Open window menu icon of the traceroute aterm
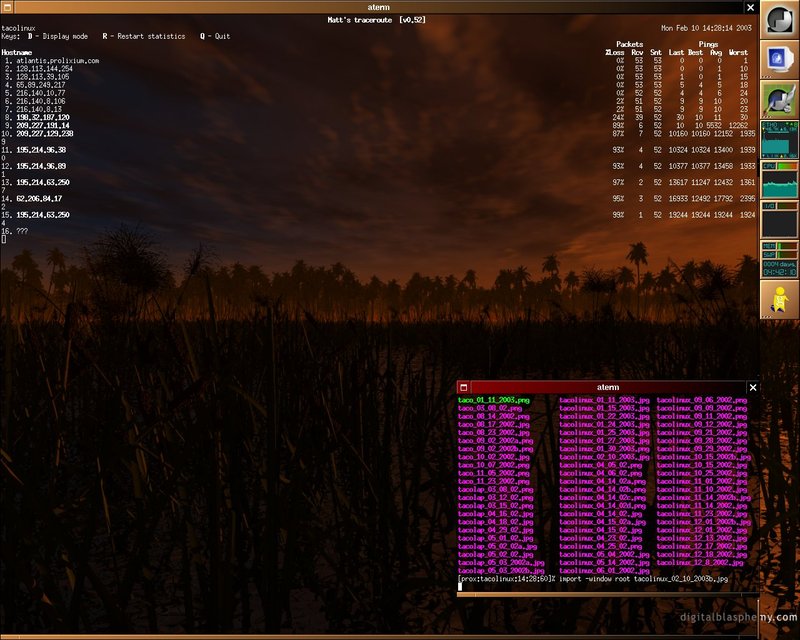The image size is (800, 640). pos(7,7)
